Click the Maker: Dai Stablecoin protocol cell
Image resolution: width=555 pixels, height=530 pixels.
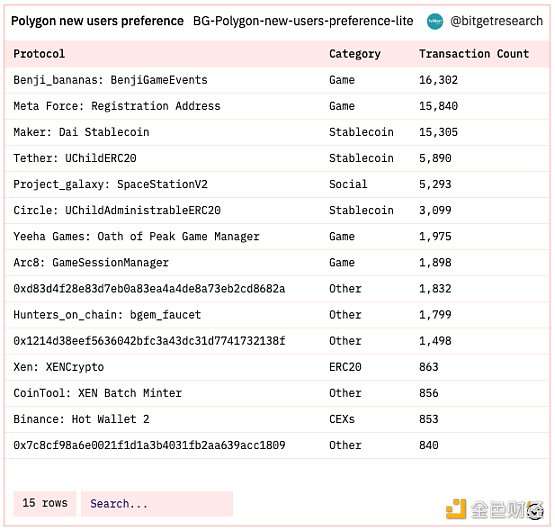[81, 132]
